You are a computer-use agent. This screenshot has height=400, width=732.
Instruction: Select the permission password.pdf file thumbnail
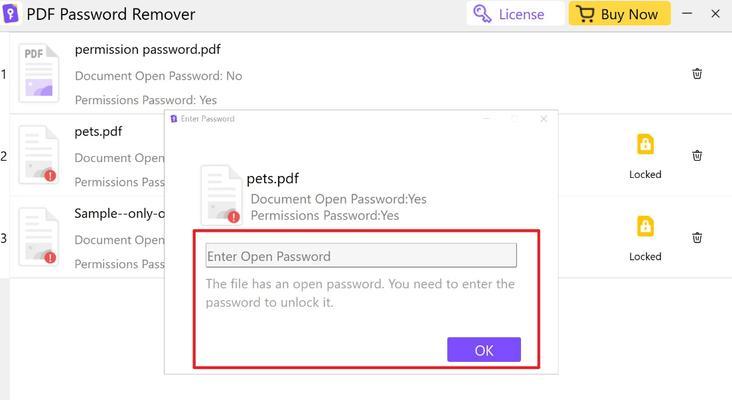tap(39, 73)
